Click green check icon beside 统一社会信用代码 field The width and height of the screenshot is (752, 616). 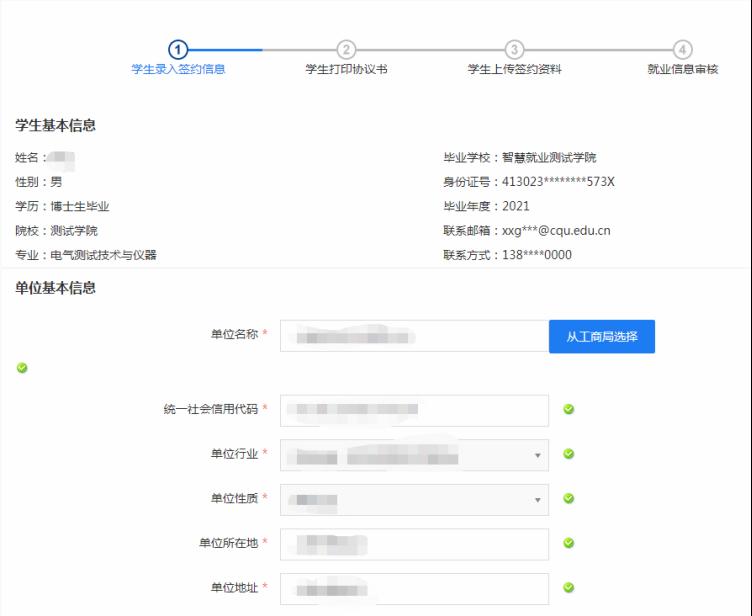(x=569, y=409)
